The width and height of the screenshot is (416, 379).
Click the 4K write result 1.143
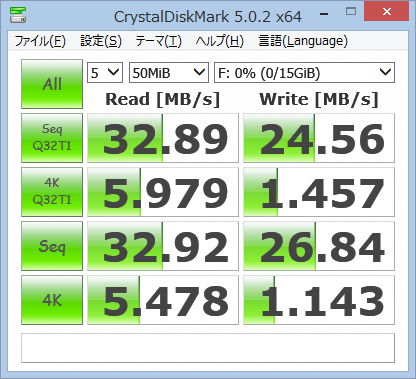coord(319,300)
